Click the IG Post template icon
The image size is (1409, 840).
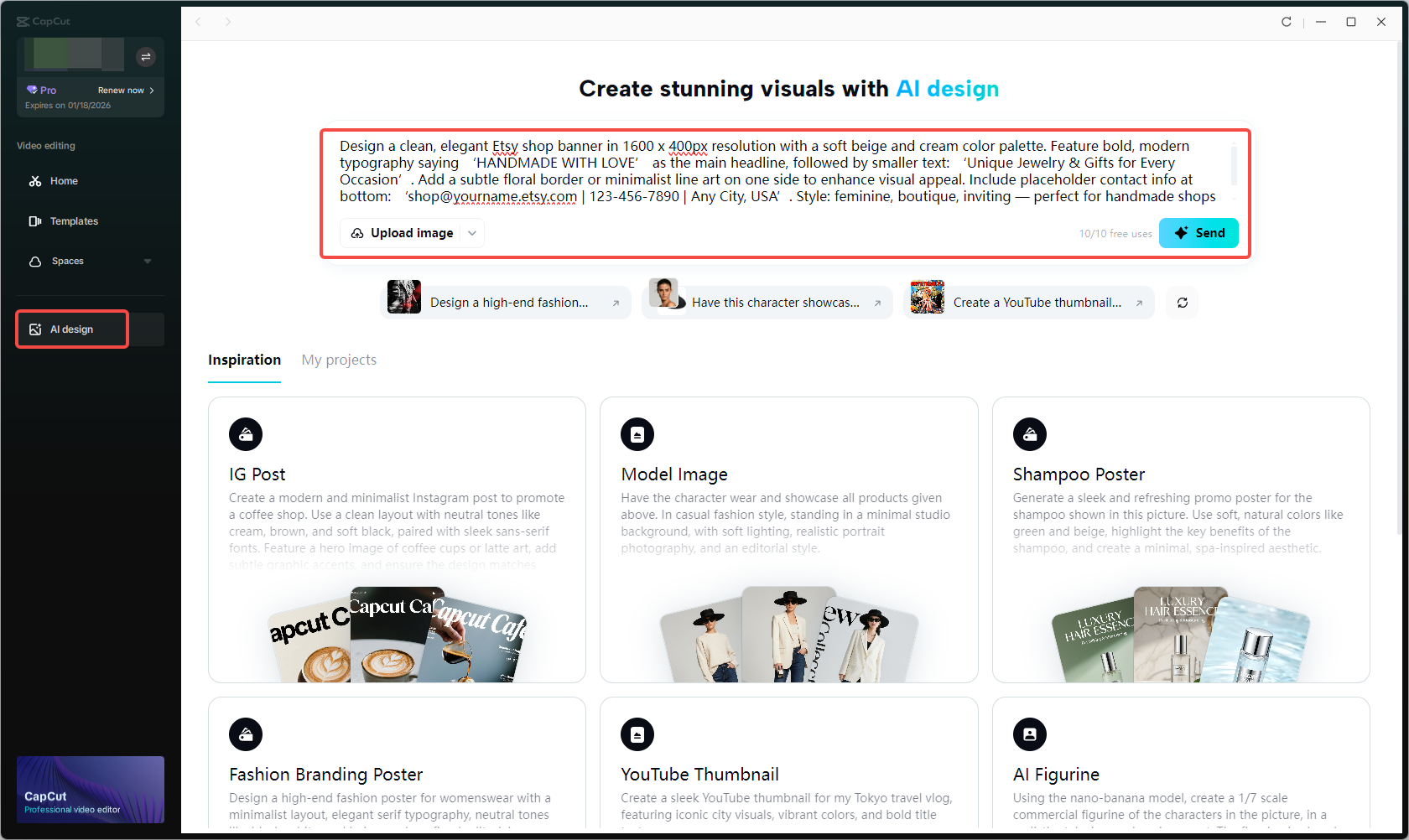click(x=246, y=434)
